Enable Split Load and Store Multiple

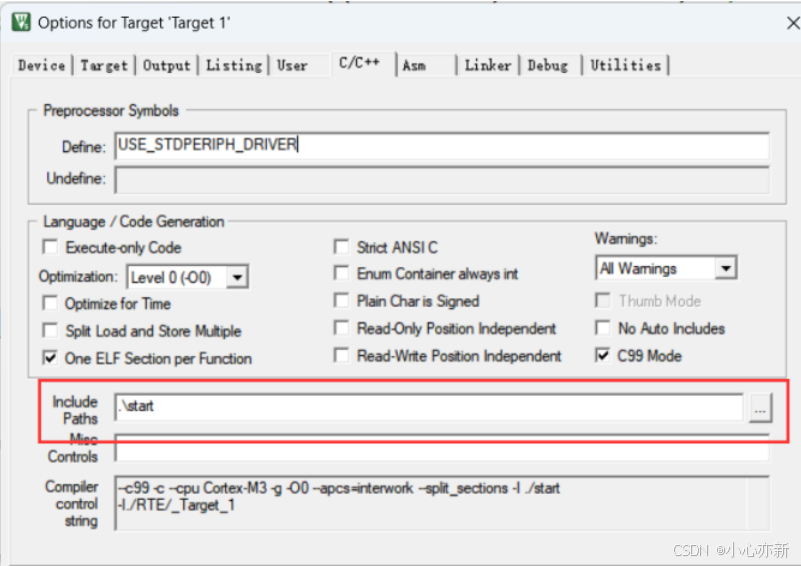tap(50, 331)
